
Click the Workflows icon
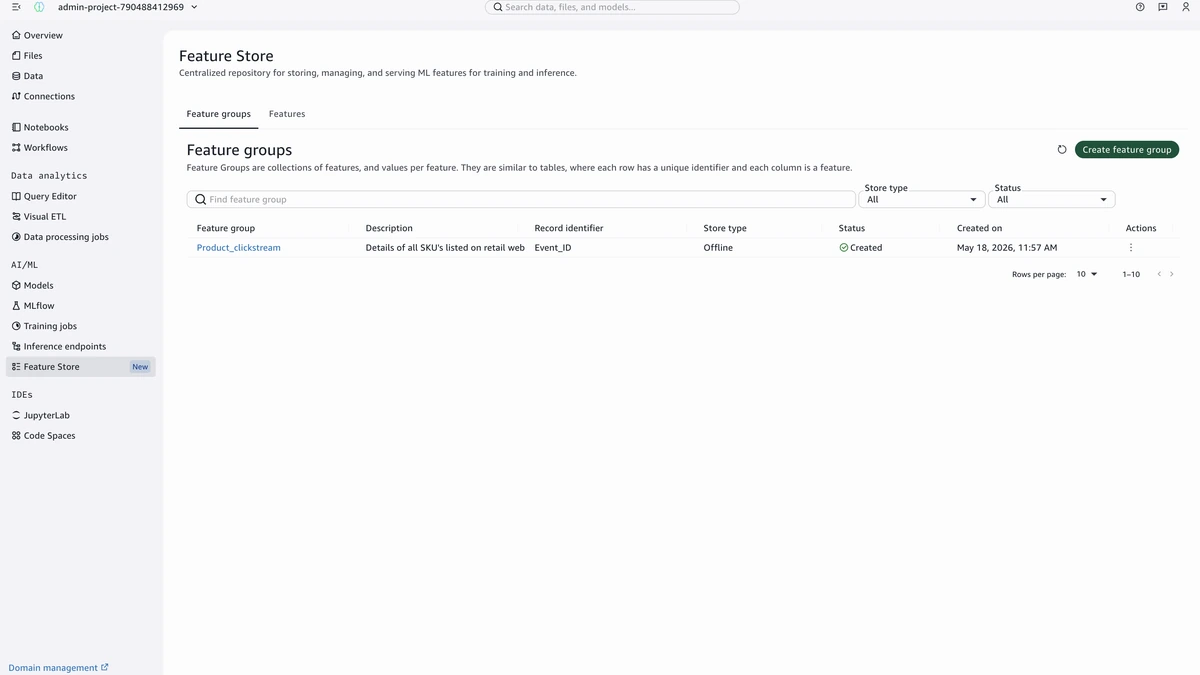point(16,147)
